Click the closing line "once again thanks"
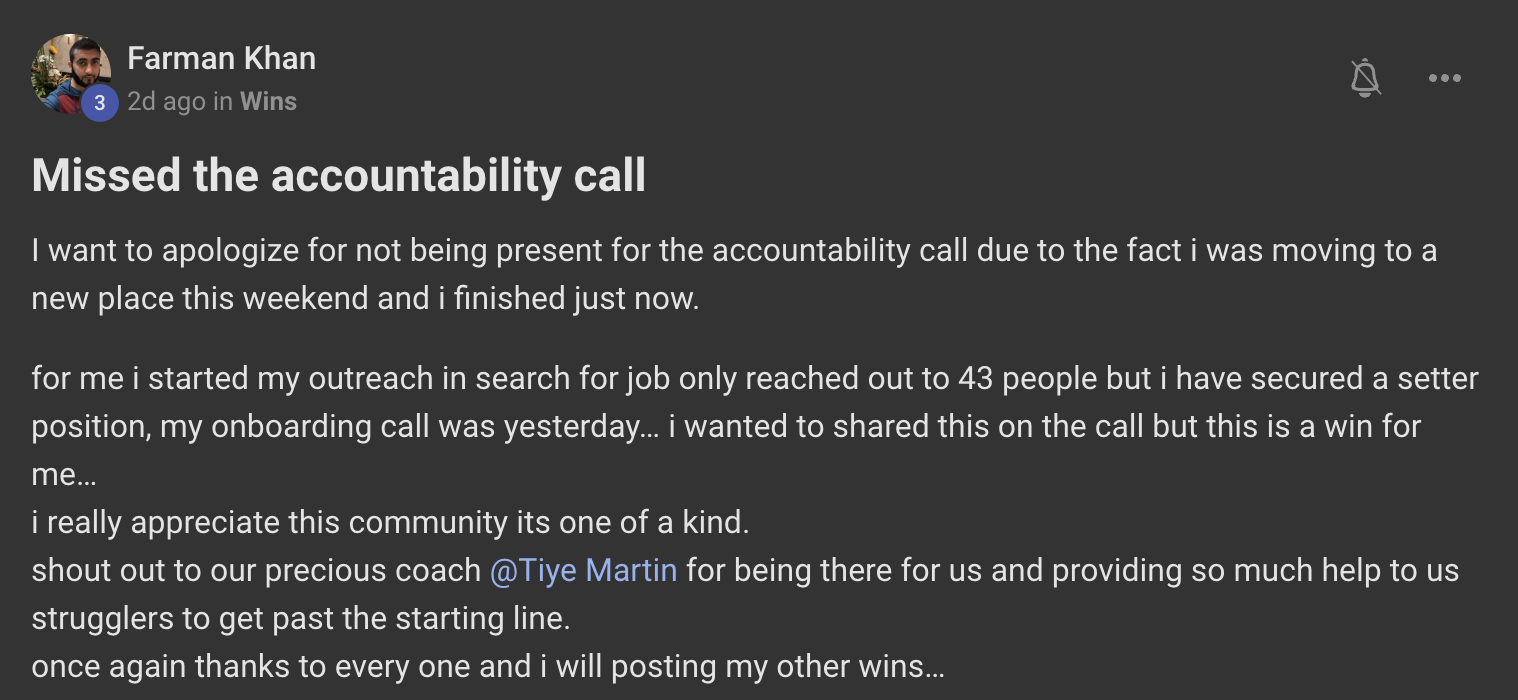This screenshot has width=1518, height=700. click(487, 666)
